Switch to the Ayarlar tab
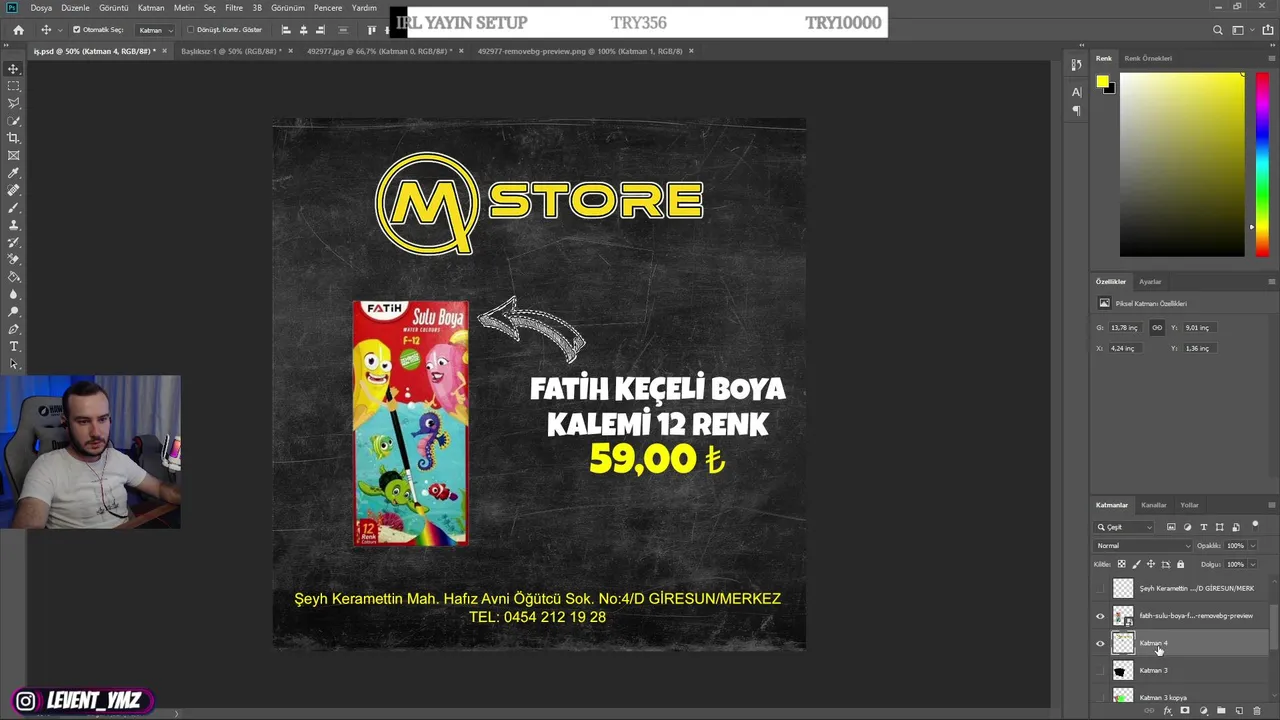 point(1150,281)
